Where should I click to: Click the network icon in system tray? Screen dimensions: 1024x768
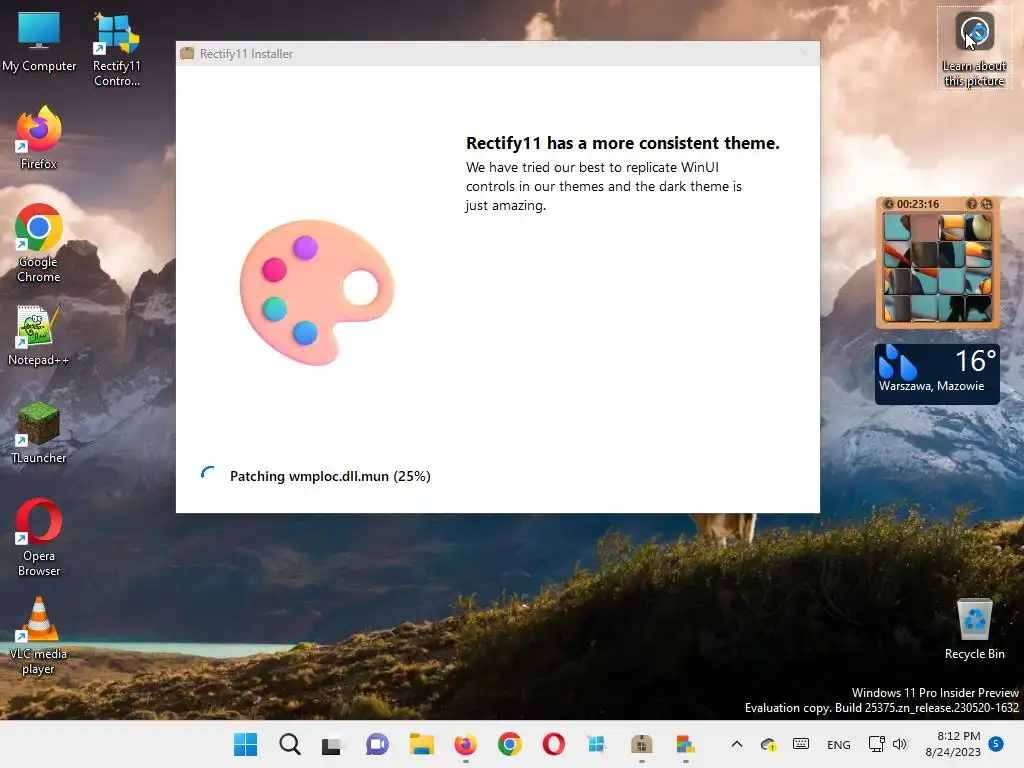[876, 744]
